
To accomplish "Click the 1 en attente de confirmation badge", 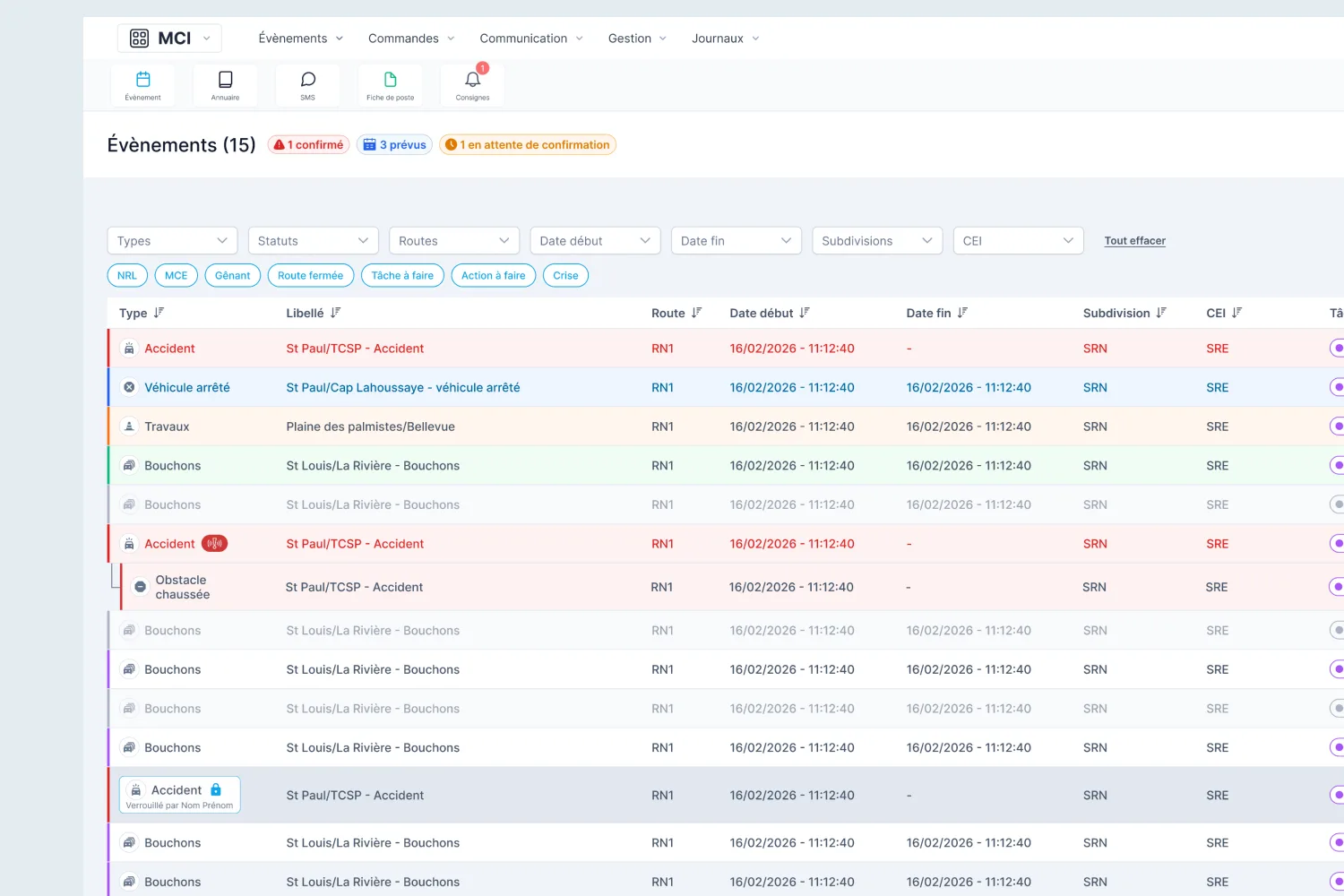I will (x=528, y=145).
